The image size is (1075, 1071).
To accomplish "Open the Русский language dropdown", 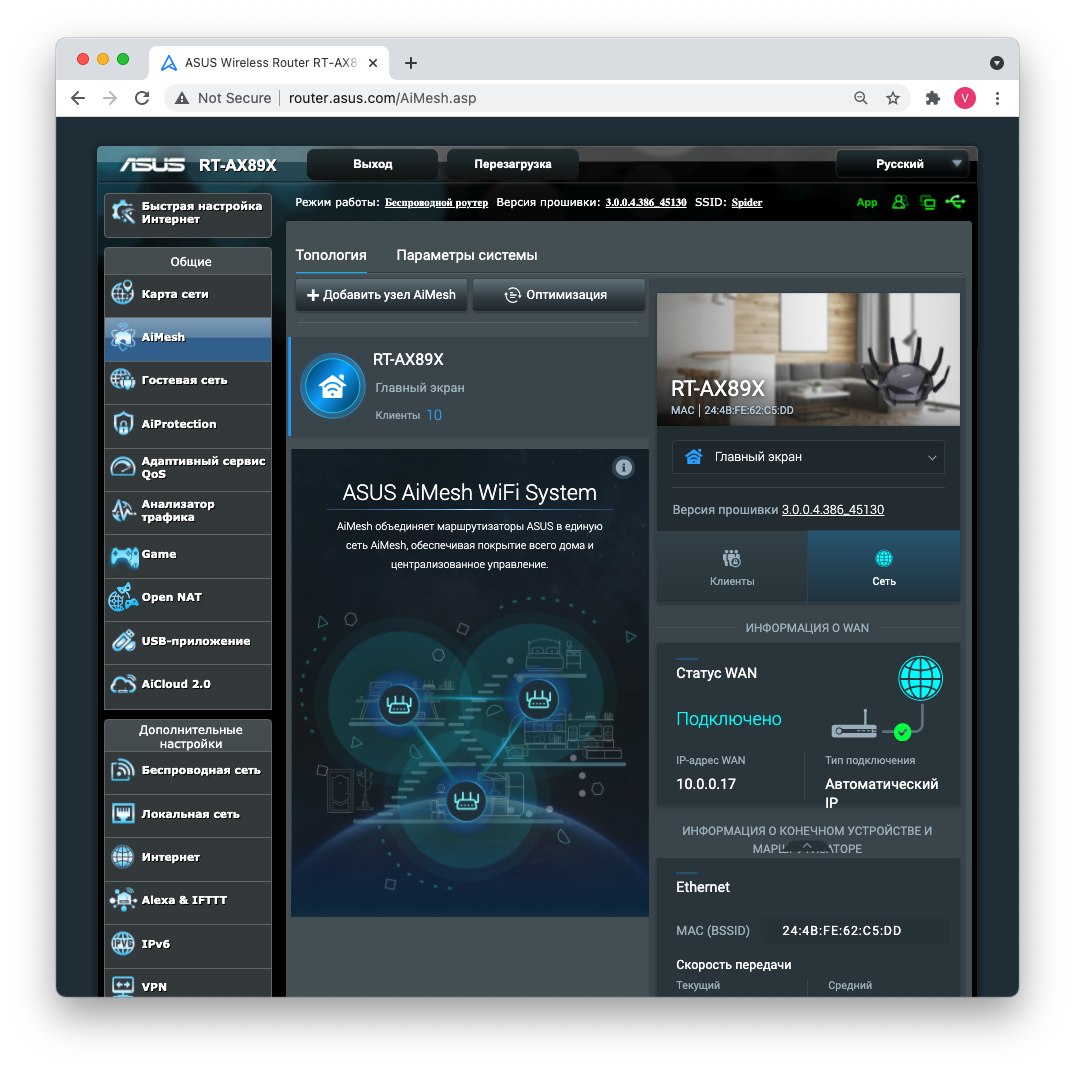I will pos(902,164).
